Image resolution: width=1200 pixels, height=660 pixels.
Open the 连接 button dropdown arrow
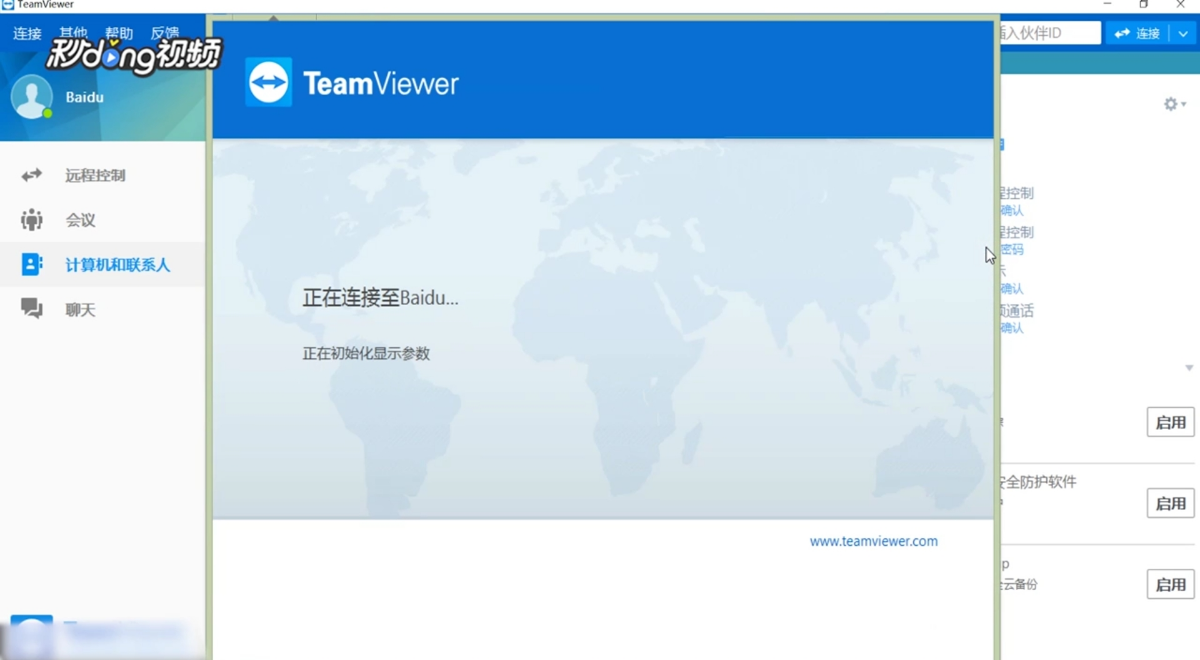coord(1183,33)
